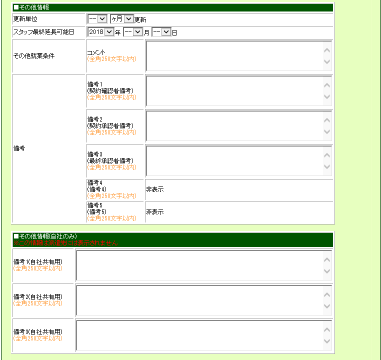This screenshot has width=381, height=360.
Task: Click scroll-down arrow in 備考2 text area
Action: tap(327, 132)
